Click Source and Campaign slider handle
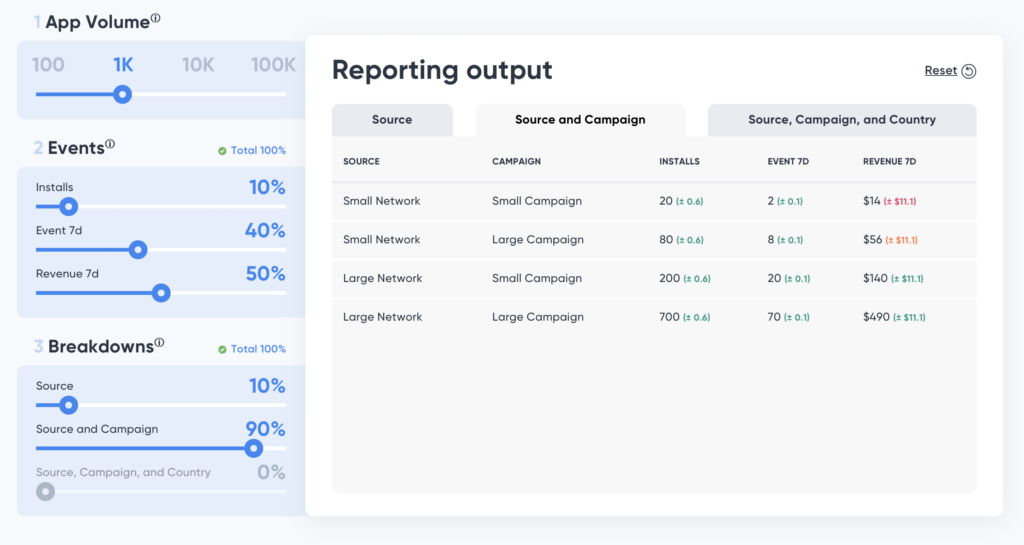The height and width of the screenshot is (545, 1024). [253, 448]
